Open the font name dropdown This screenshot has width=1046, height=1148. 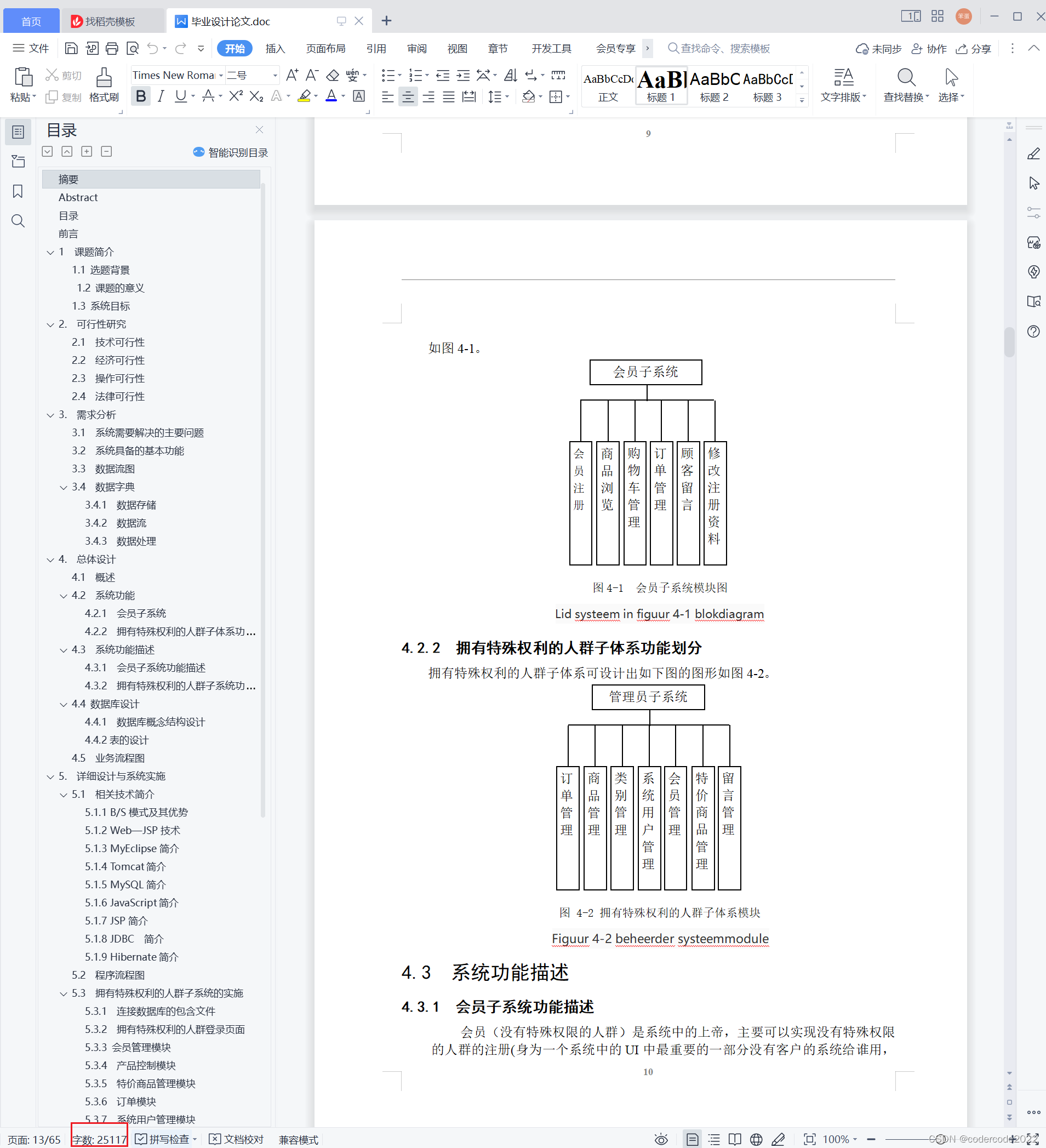coord(221,75)
